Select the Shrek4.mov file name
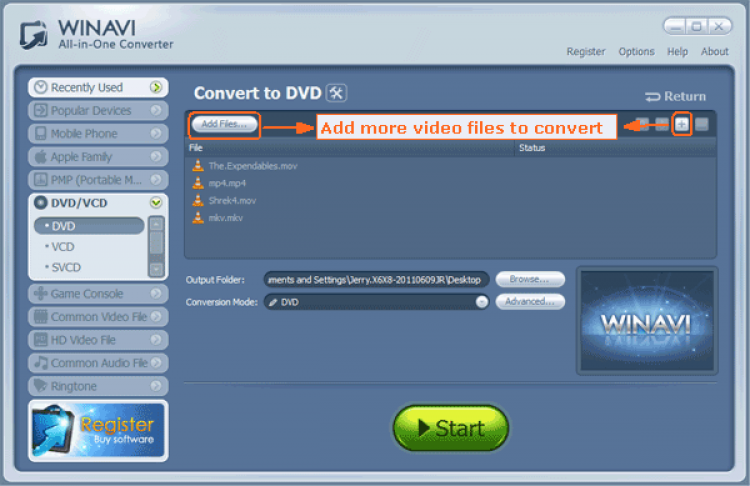The height and width of the screenshot is (486, 750). tap(232, 200)
